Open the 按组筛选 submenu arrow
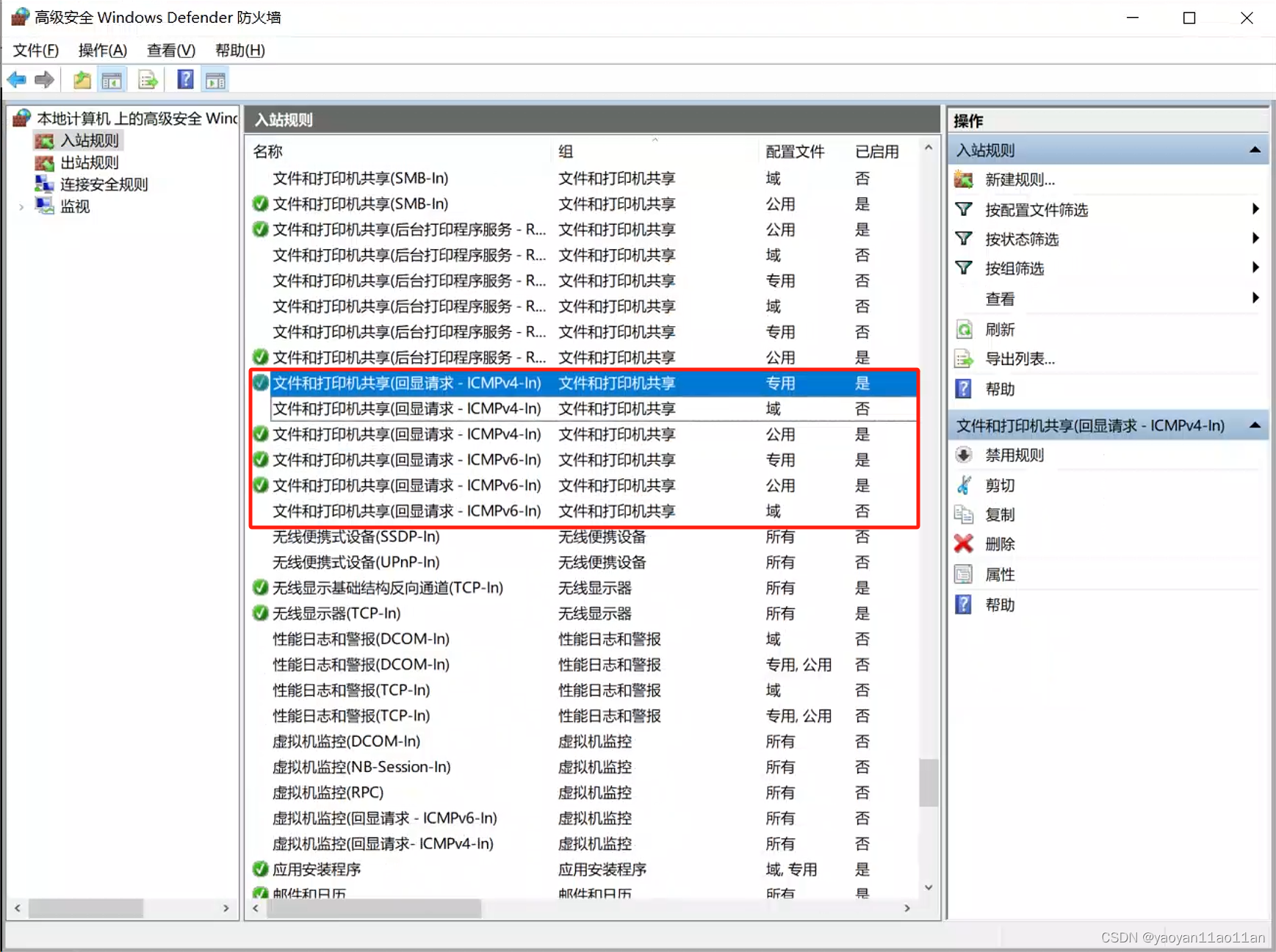Image resolution: width=1276 pixels, height=952 pixels. [x=1255, y=268]
